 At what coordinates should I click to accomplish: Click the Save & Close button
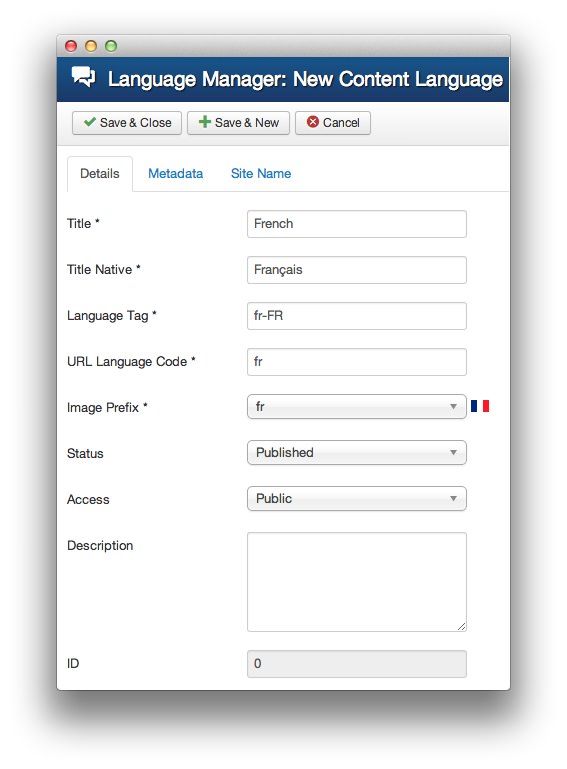click(x=127, y=123)
